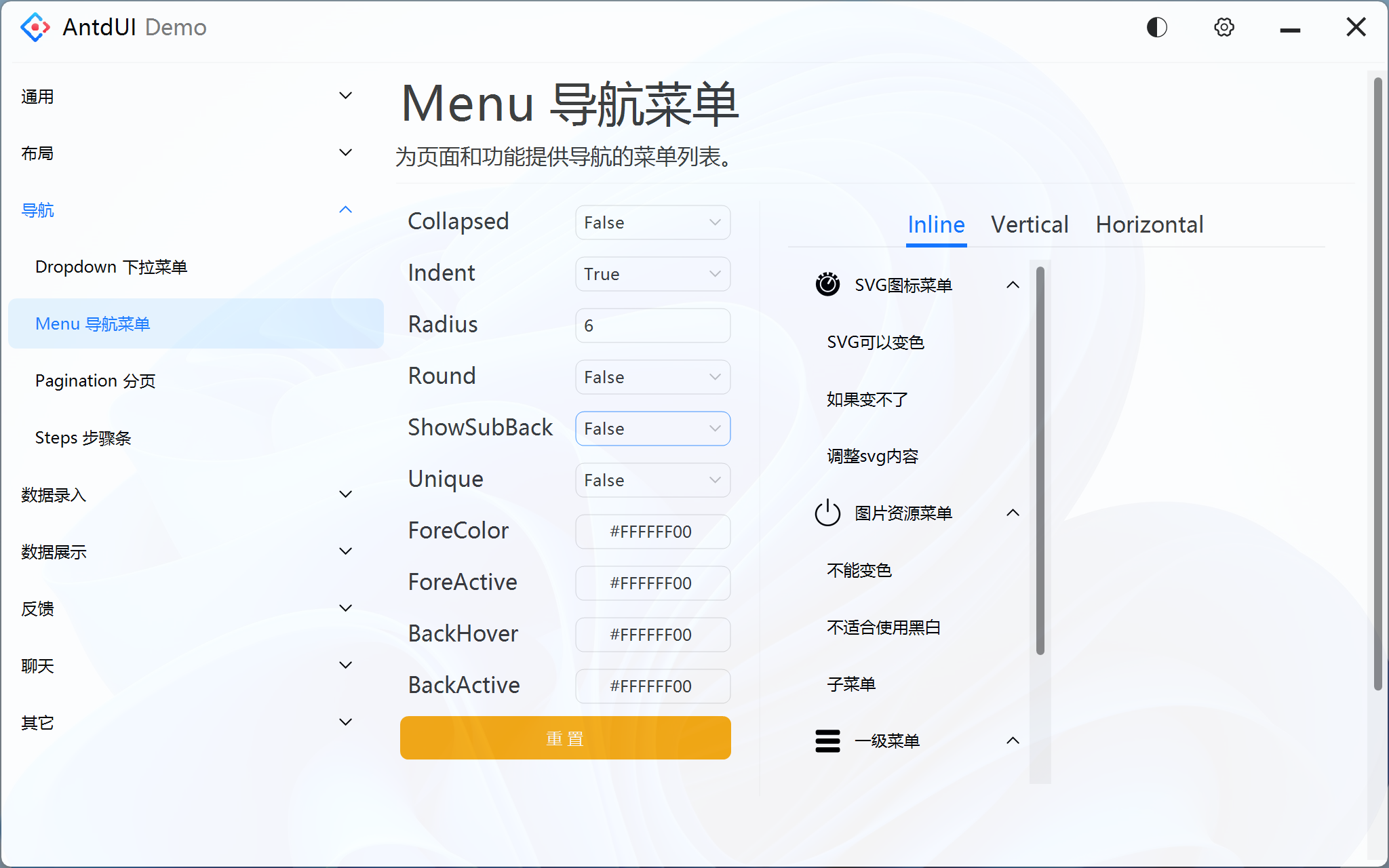Toggle the dark mode theme icon
Image resolution: width=1389 pixels, height=868 pixels.
[x=1156, y=27]
